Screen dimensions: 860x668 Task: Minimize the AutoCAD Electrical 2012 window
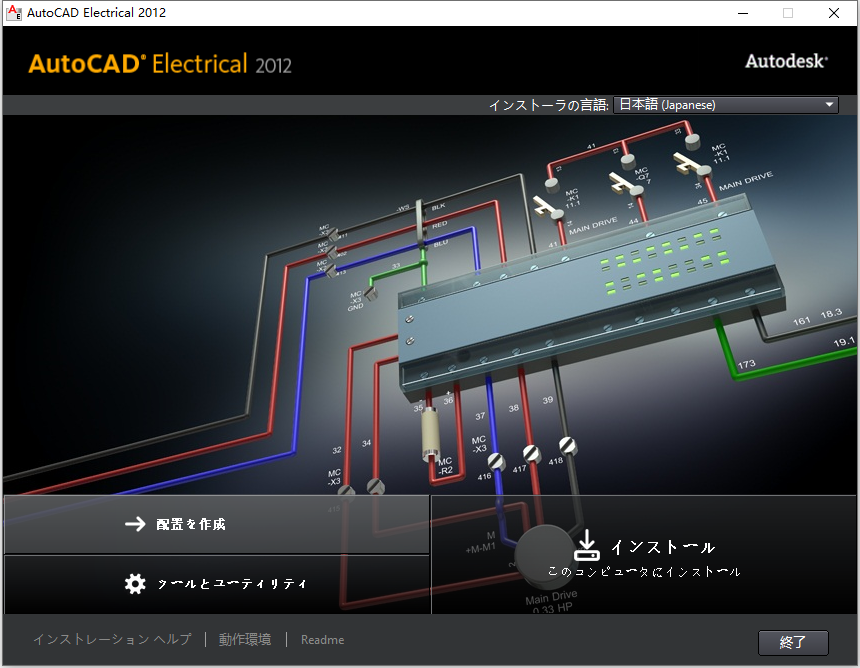point(743,13)
